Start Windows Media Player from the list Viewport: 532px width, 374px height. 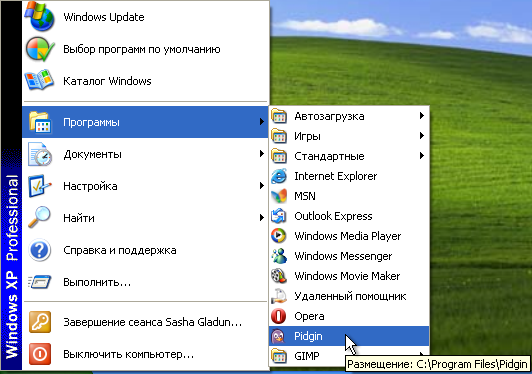click(x=349, y=236)
